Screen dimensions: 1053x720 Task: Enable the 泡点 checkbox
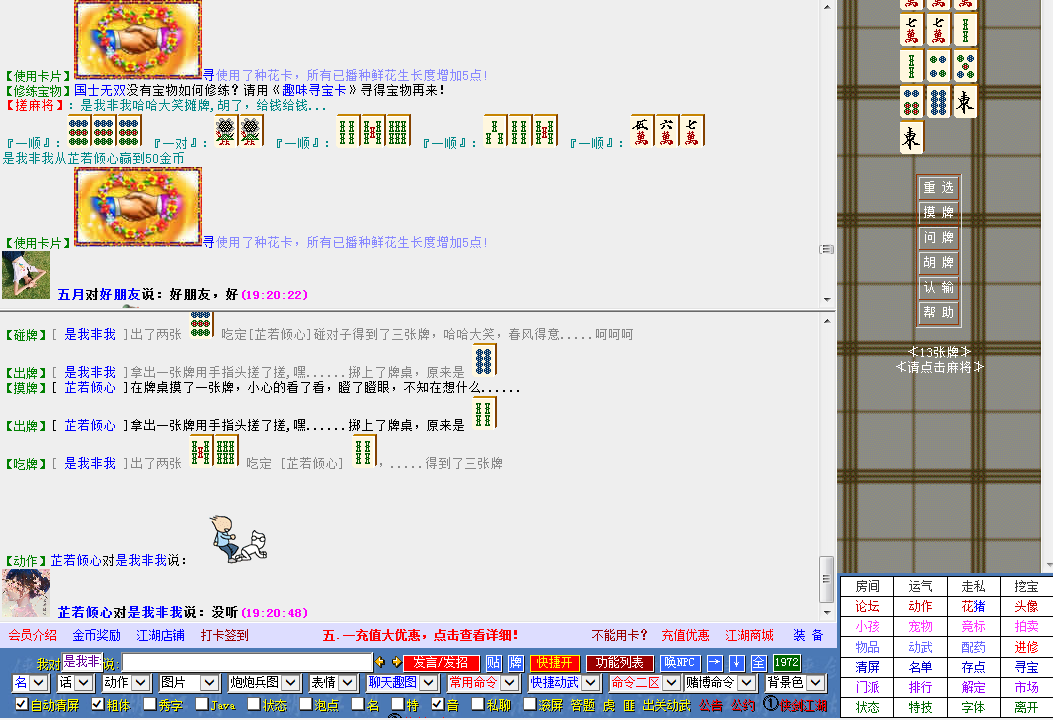(306, 704)
